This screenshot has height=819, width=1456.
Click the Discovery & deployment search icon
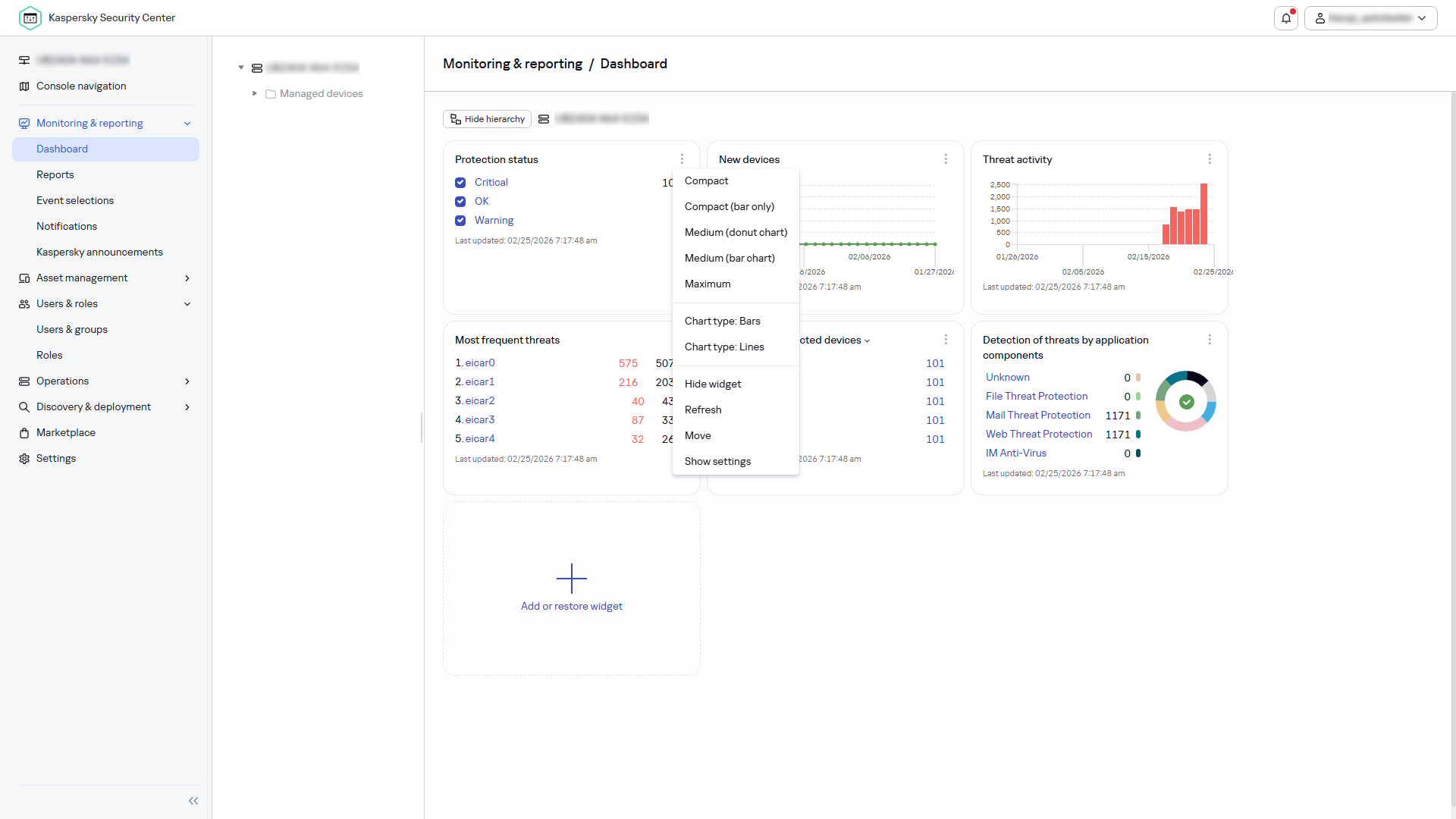tap(24, 407)
